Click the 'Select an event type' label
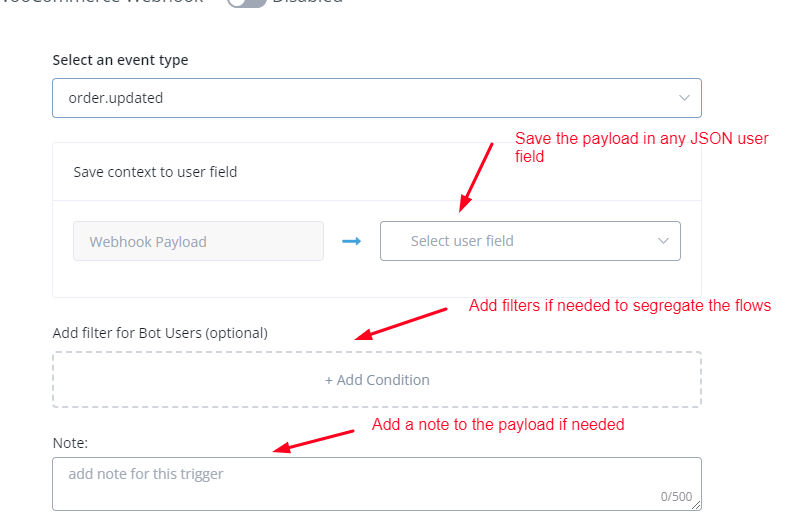The width and height of the screenshot is (805, 525). [x=120, y=60]
